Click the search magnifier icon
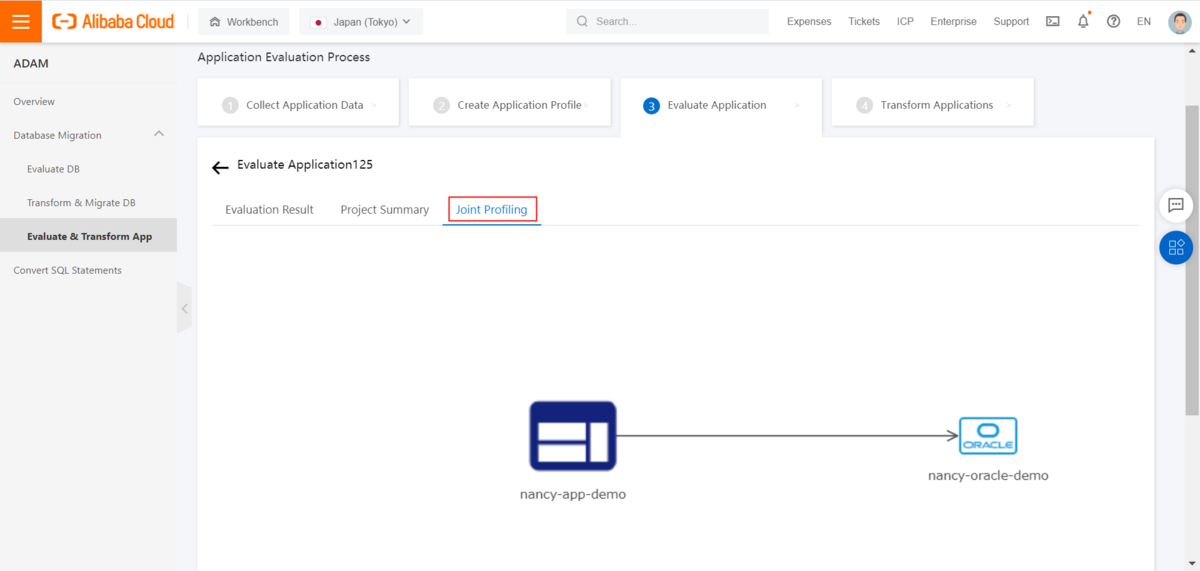This screenshot has height=571, width=1200. coord(583,21)
